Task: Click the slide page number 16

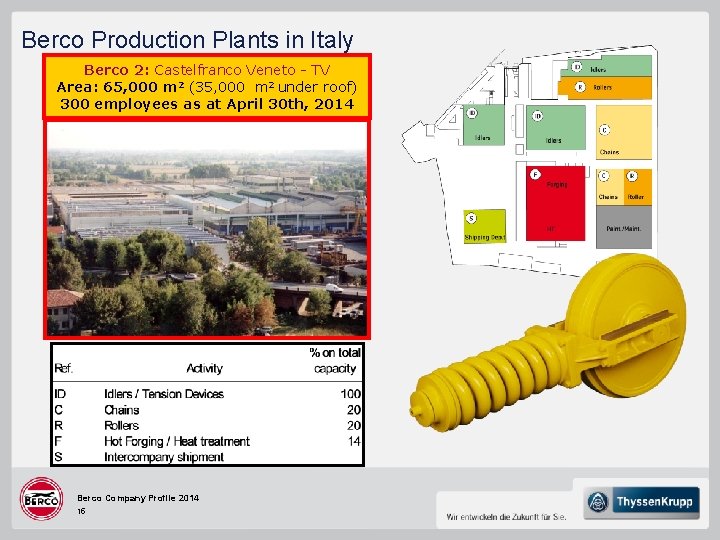Action: (x=81, y=511)
